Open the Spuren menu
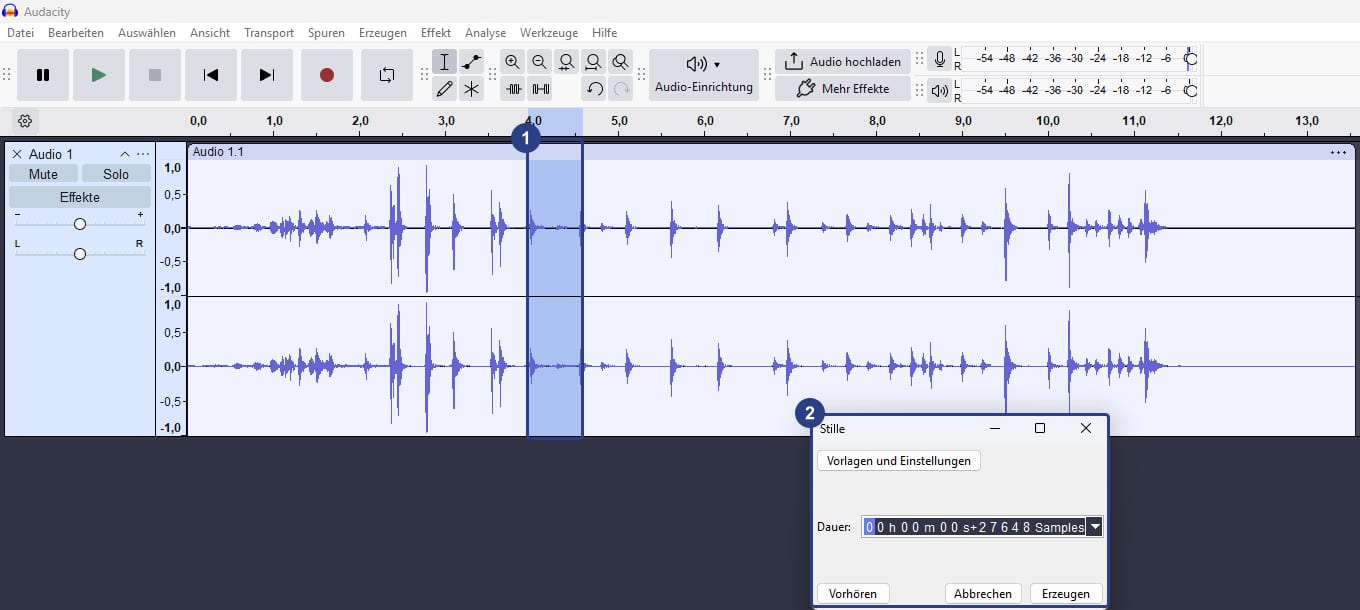 [x=326, y=33]
